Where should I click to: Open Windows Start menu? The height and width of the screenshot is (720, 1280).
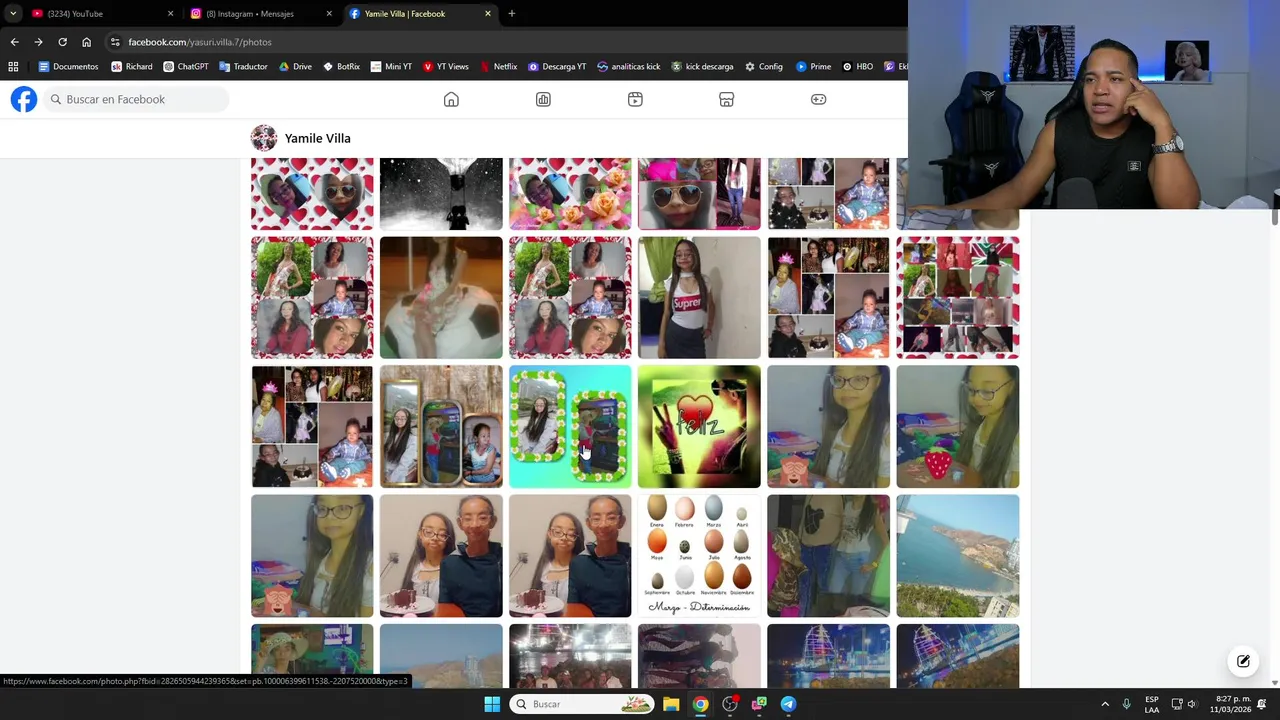492,704
